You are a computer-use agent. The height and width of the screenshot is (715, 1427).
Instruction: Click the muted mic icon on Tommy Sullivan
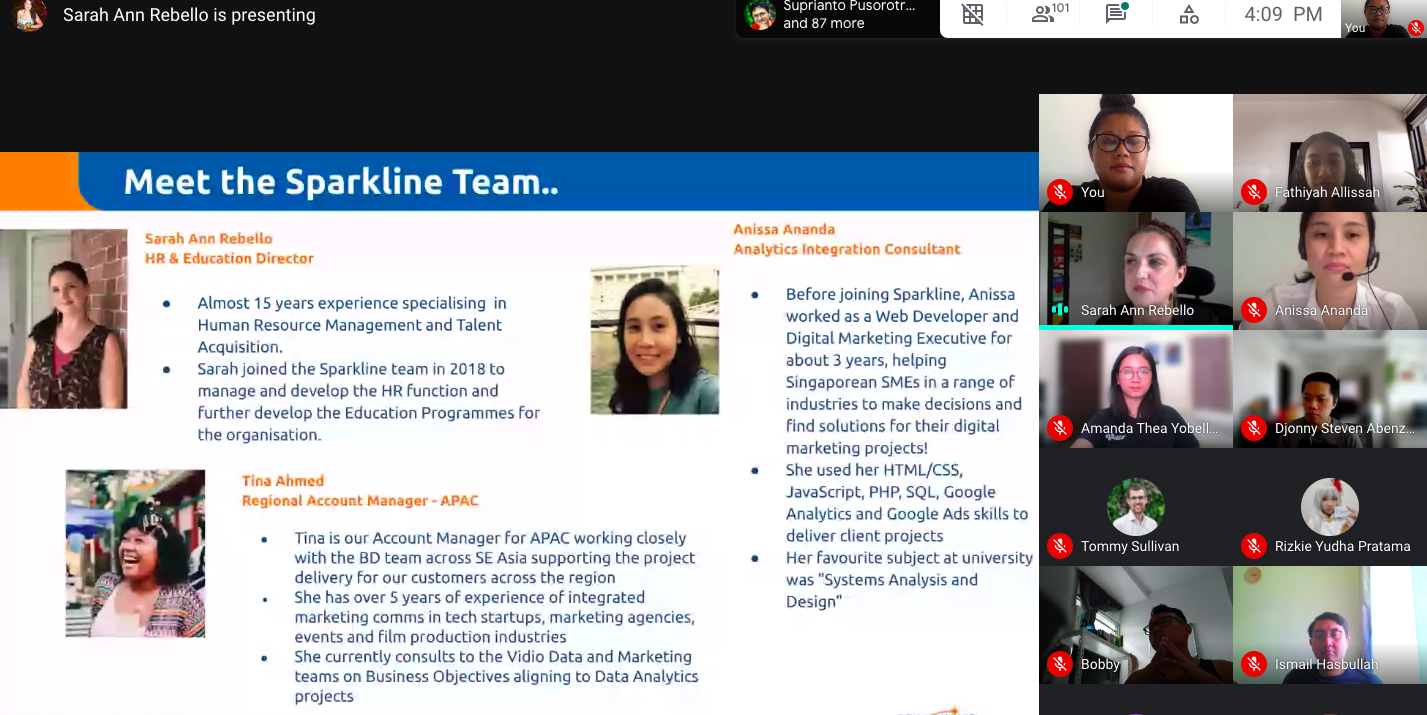1059,546
